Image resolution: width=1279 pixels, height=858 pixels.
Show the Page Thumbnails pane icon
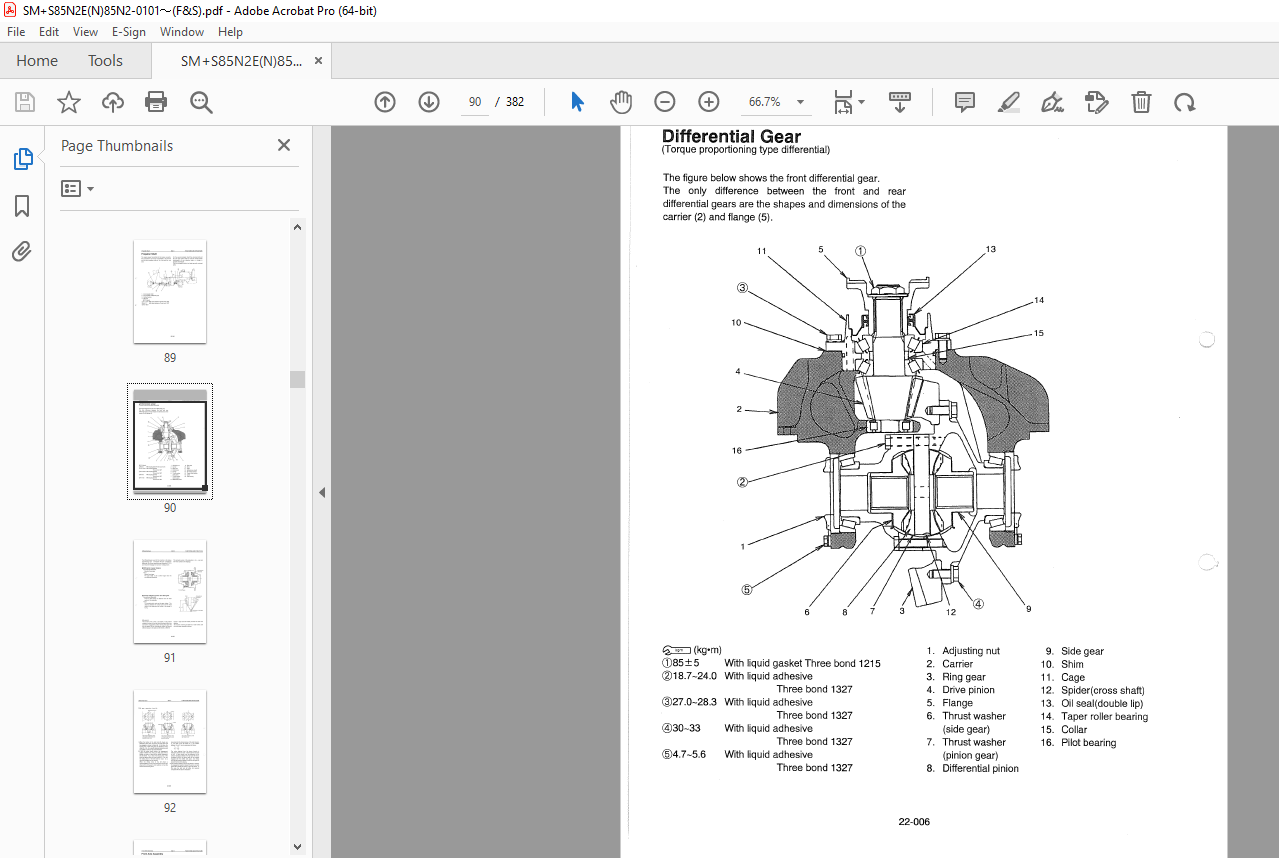pyautogui.click(x=22, y=159)
